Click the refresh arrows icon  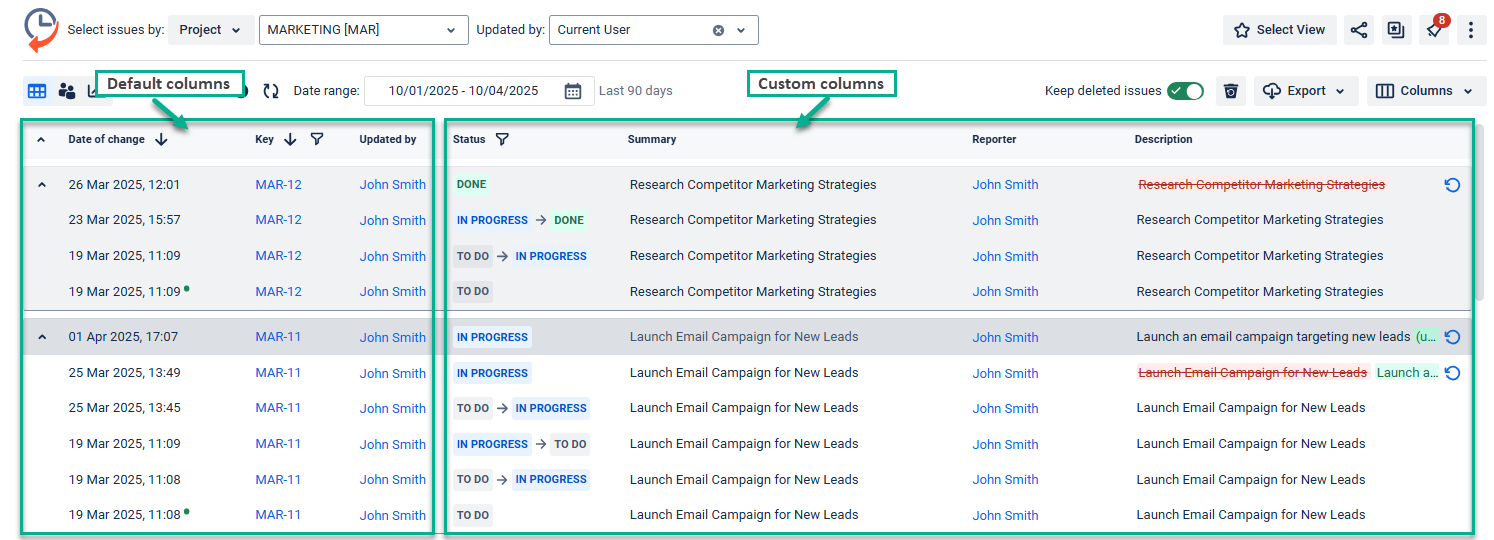pyautogui.click(x=271, y=91)
